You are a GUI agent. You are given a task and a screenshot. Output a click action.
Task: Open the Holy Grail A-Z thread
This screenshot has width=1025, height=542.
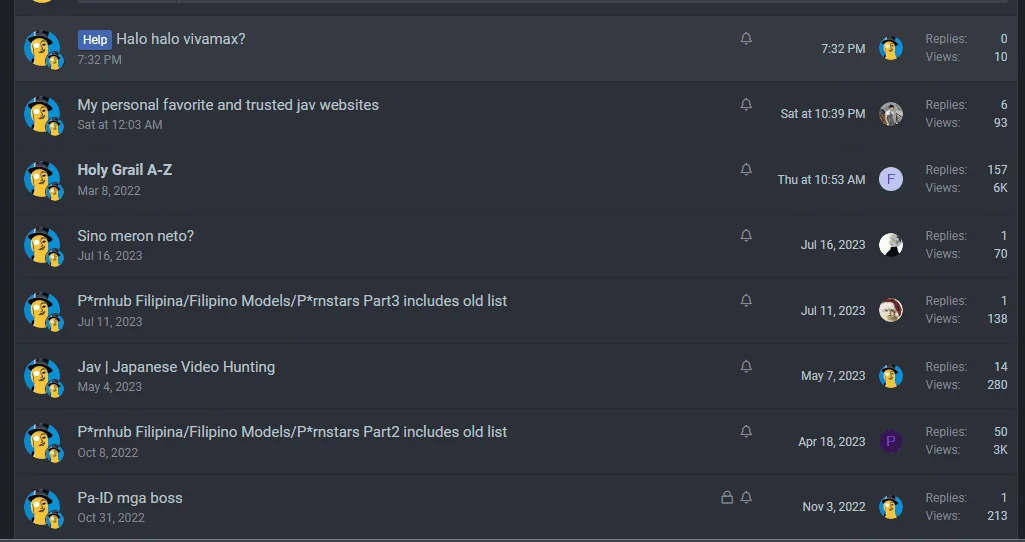tap(125, 170)
